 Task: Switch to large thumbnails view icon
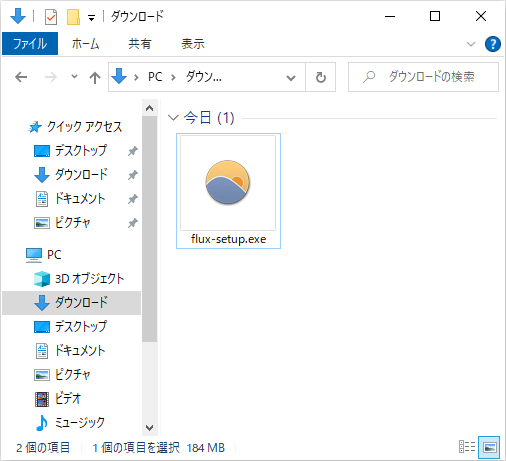489,447
